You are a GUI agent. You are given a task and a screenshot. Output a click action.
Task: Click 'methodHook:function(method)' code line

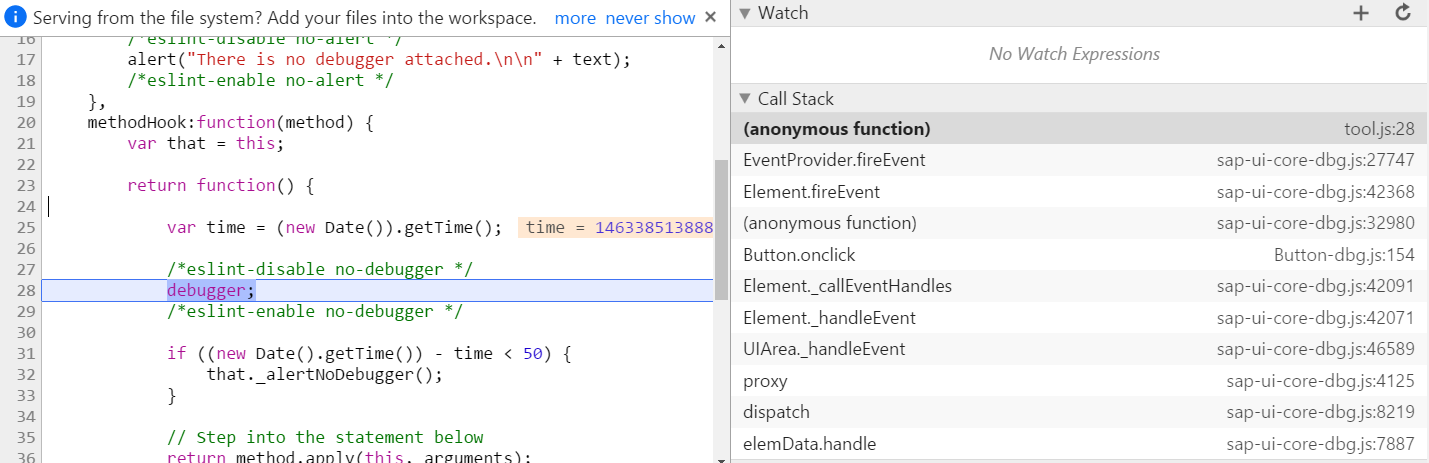click(x=230, y=122)
